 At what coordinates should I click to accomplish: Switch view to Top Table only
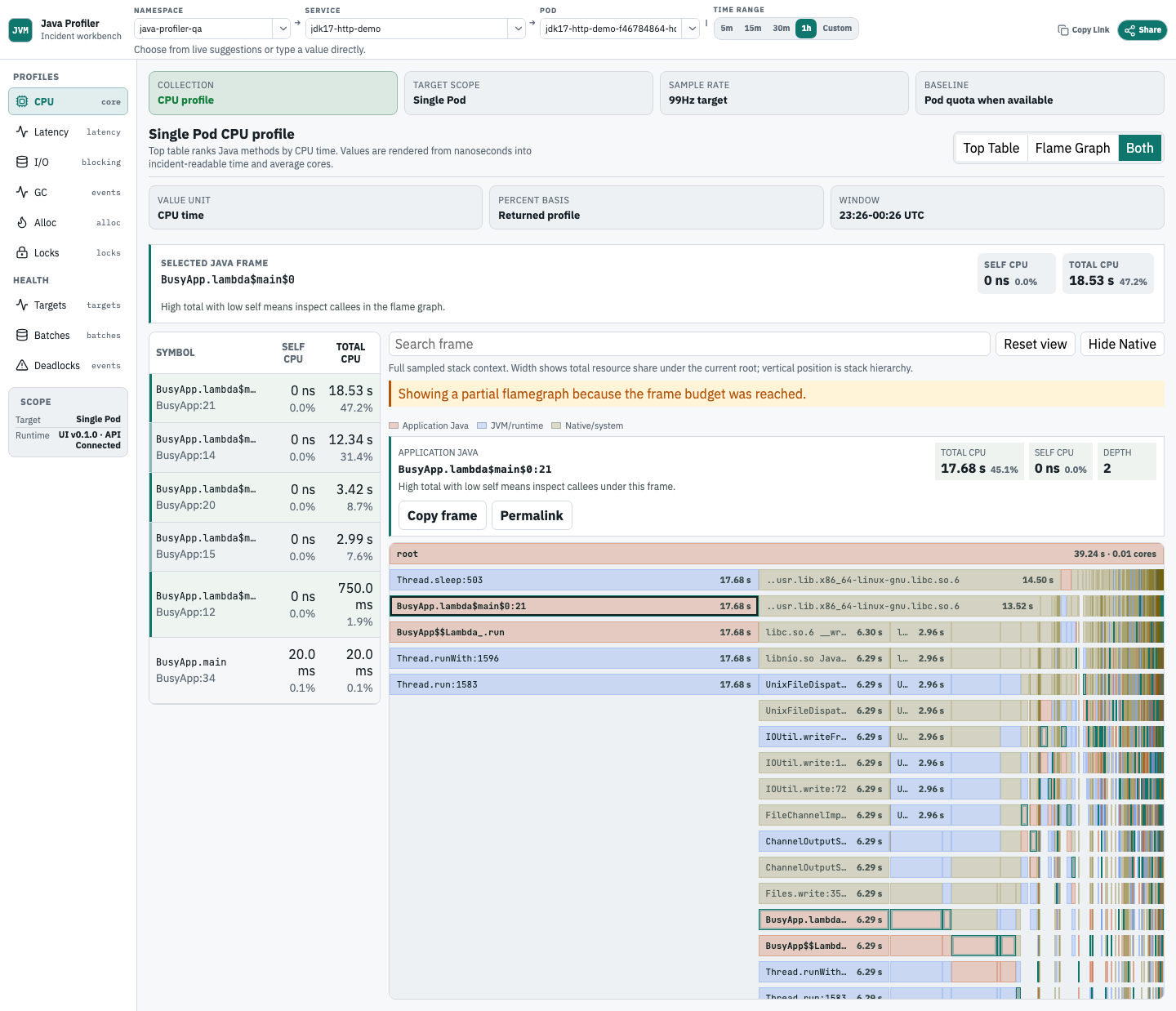pos(991,148)
